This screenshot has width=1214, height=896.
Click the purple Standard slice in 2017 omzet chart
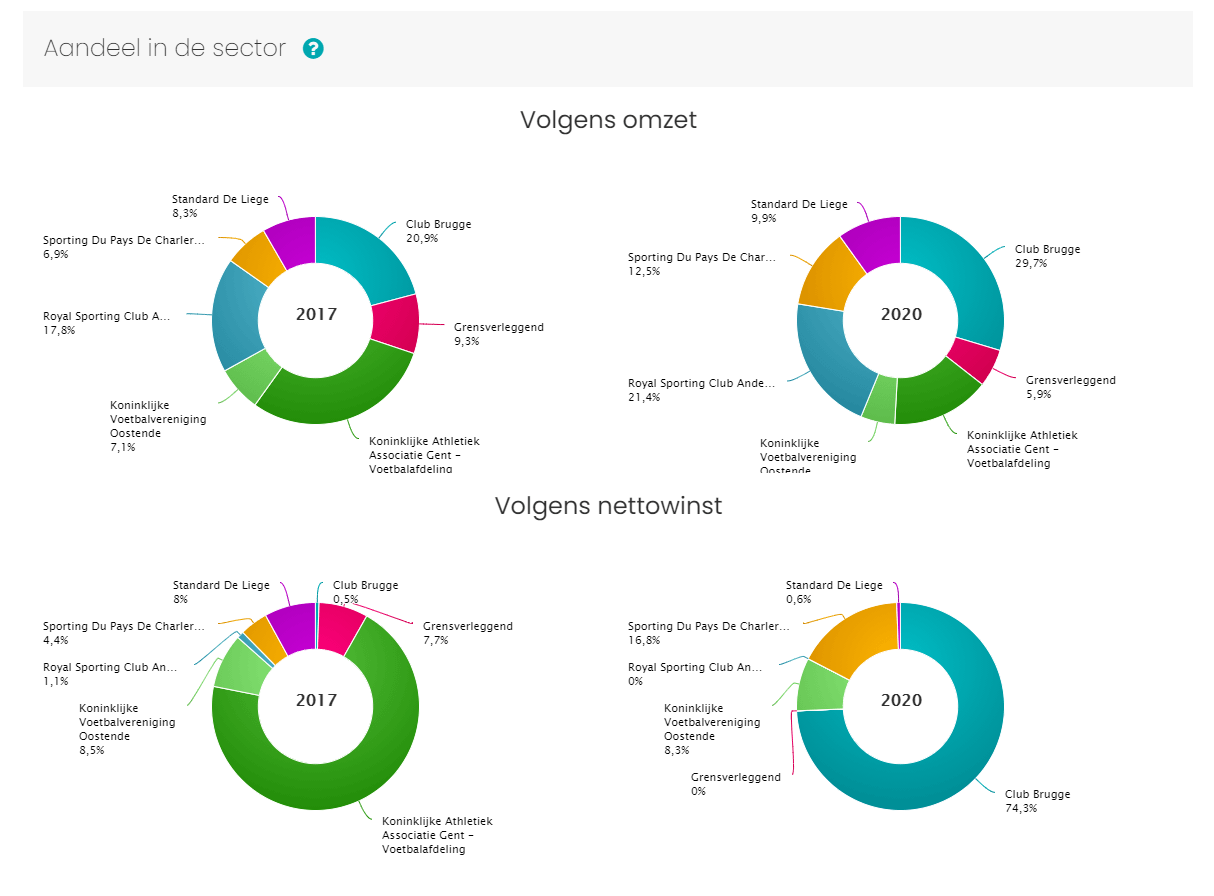(x=293, y=241)
